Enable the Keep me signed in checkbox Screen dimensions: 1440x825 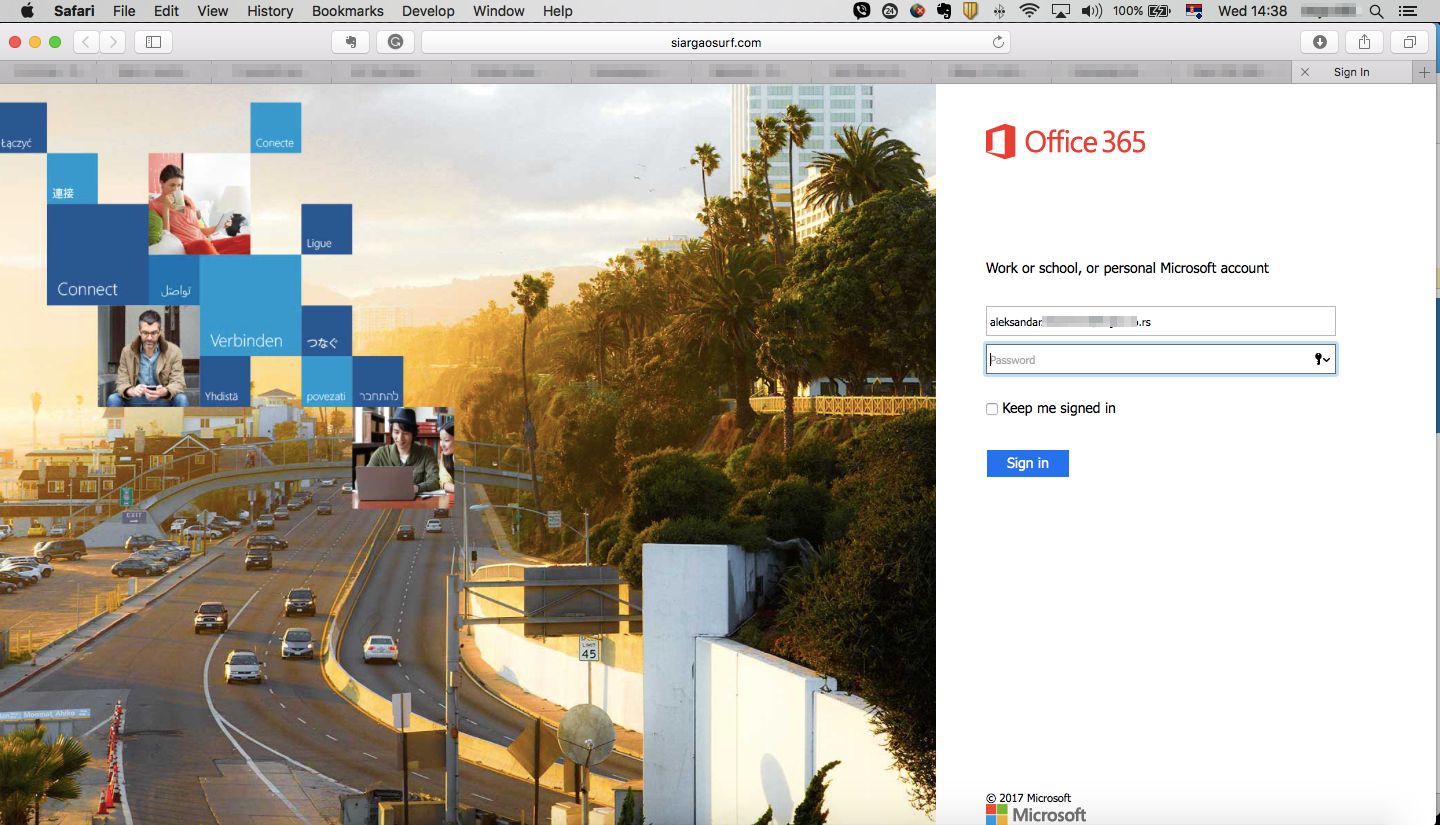[x=991, y=408]
